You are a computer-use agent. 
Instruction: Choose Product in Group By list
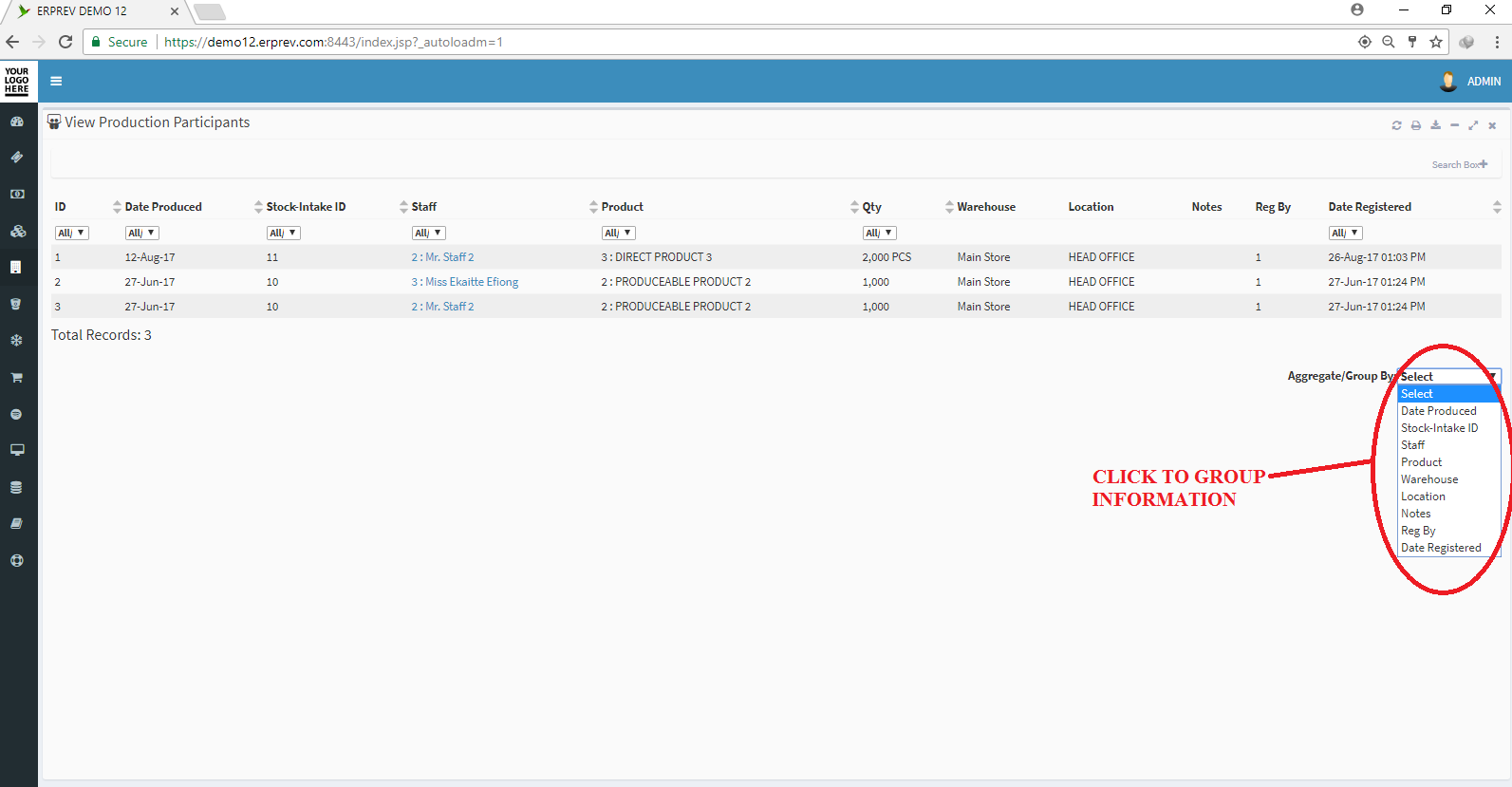click(1448, 462)
